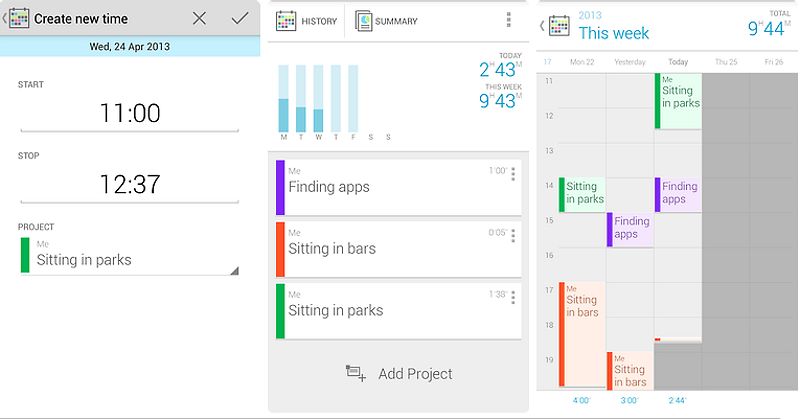Select Monday bar in weekly chart
This screenshot has width=800, height=419.
[283, 98]
